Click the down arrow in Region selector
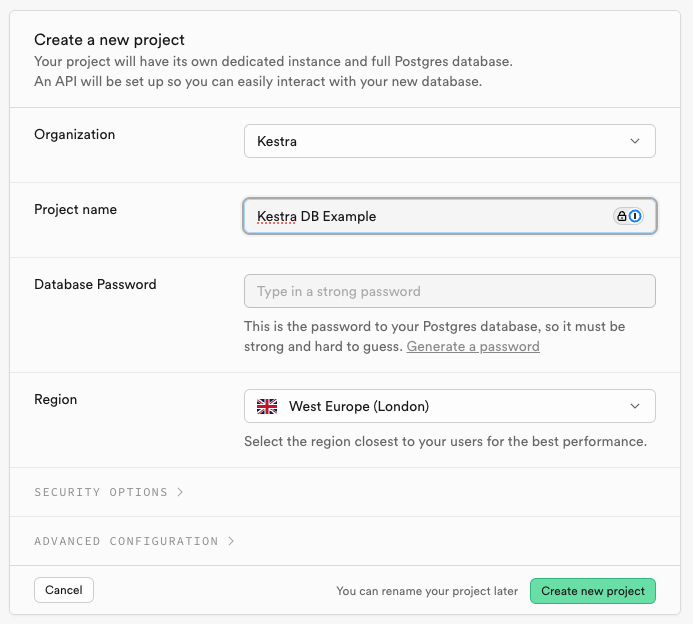This screenshot has height=624, width=693. [x=635, y=406]
